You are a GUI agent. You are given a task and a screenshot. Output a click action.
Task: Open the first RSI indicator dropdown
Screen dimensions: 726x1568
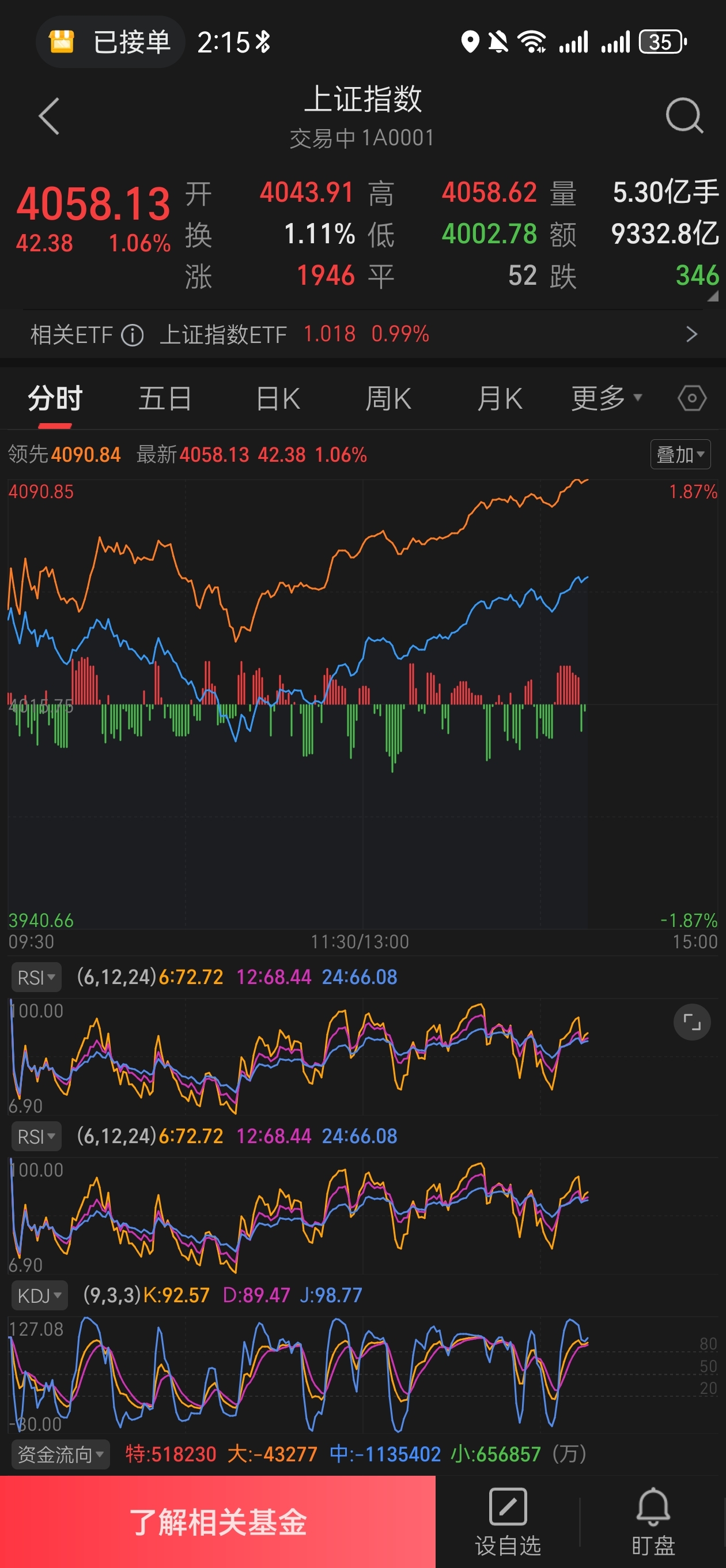[36, 978]
